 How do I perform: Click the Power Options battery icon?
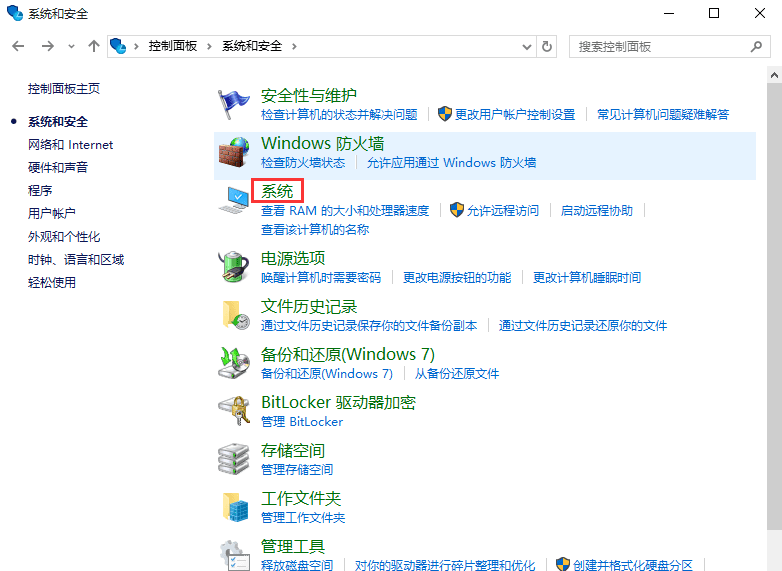coord(233,267)
